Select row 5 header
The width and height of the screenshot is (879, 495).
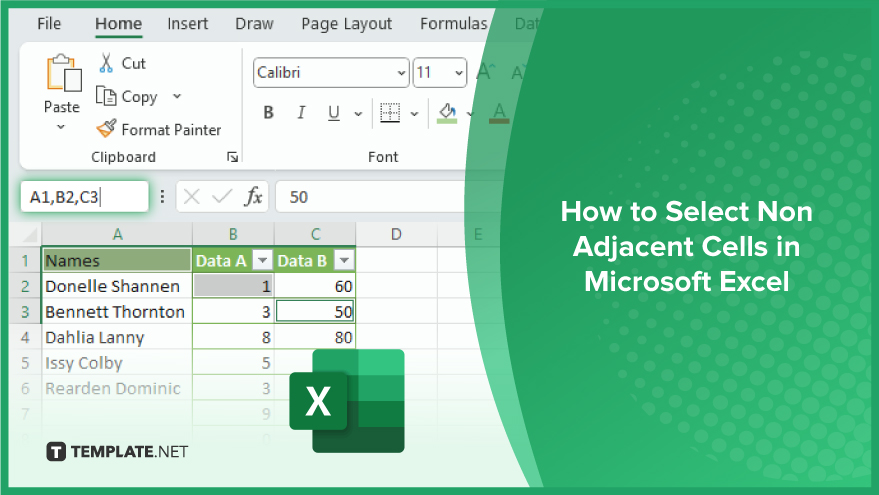click(25, 363)
